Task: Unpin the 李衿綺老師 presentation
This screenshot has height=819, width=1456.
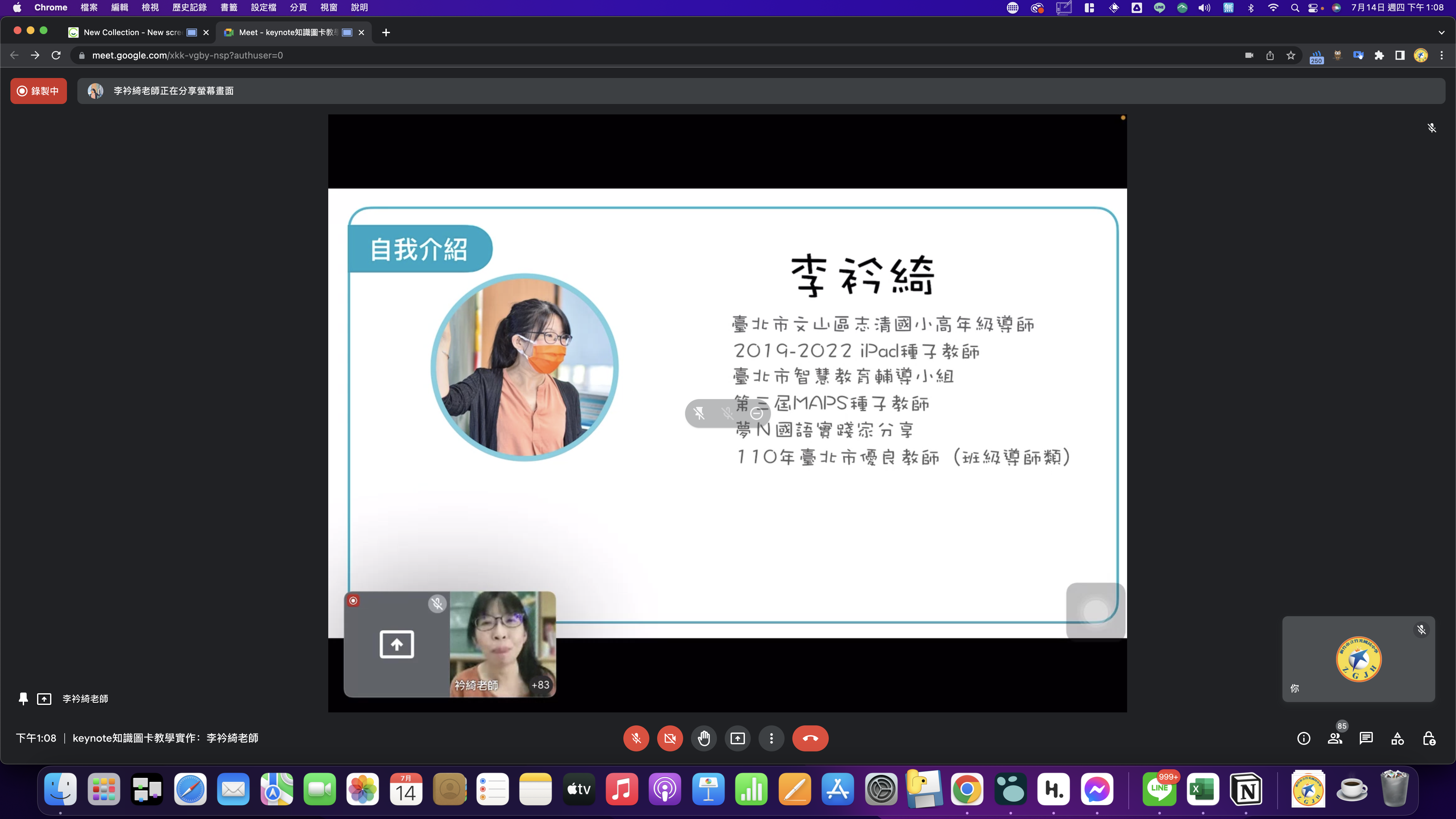Action: 23,699
